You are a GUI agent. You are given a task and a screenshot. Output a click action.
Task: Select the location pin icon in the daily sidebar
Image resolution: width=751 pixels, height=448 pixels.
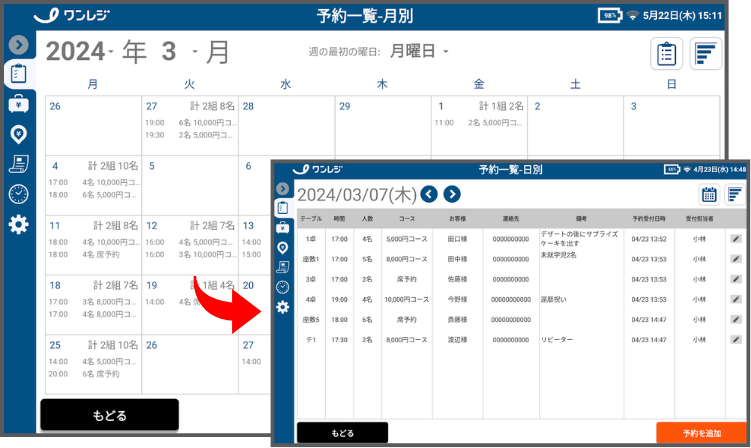[283, 247]
